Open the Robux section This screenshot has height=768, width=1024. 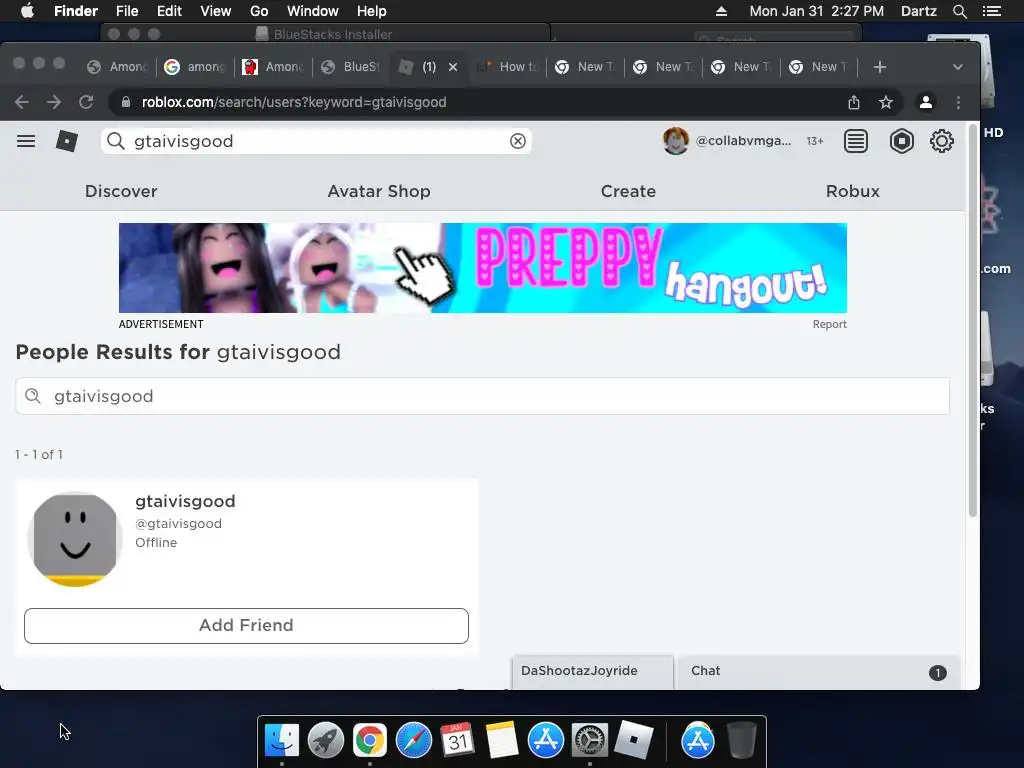tap(852, 191)
